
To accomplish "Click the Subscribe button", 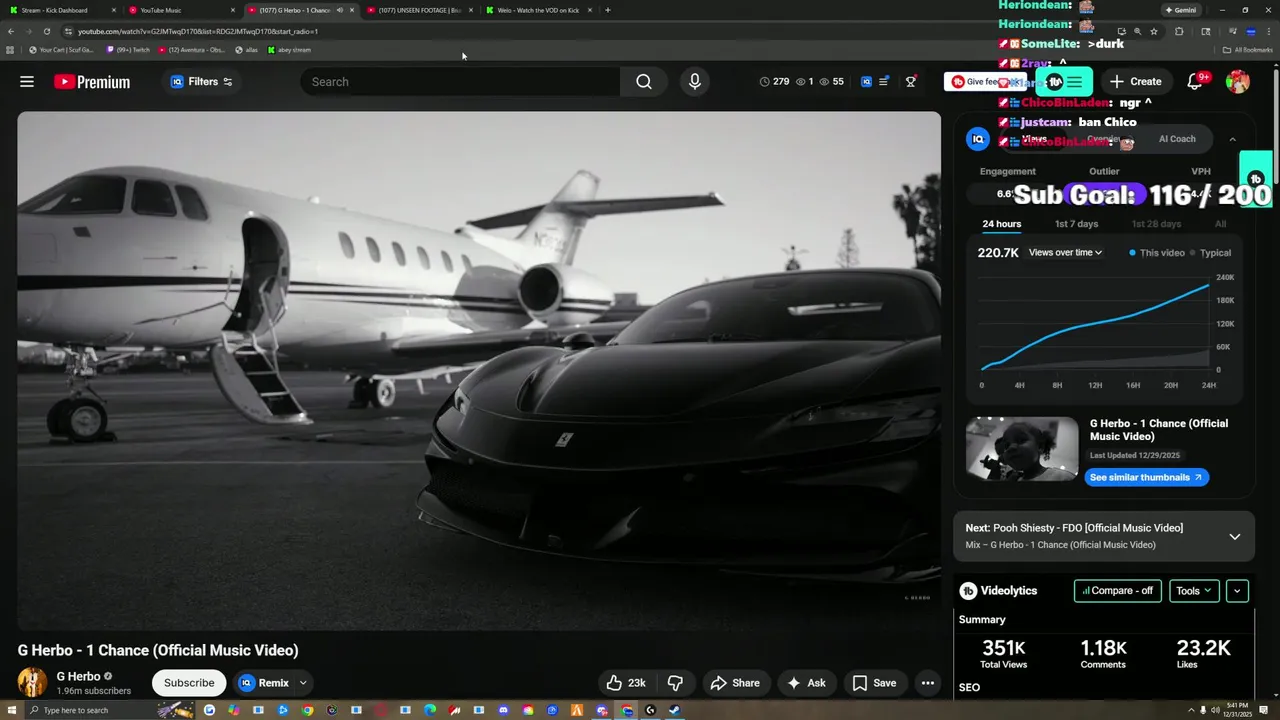I will click(x=189, y=683).
